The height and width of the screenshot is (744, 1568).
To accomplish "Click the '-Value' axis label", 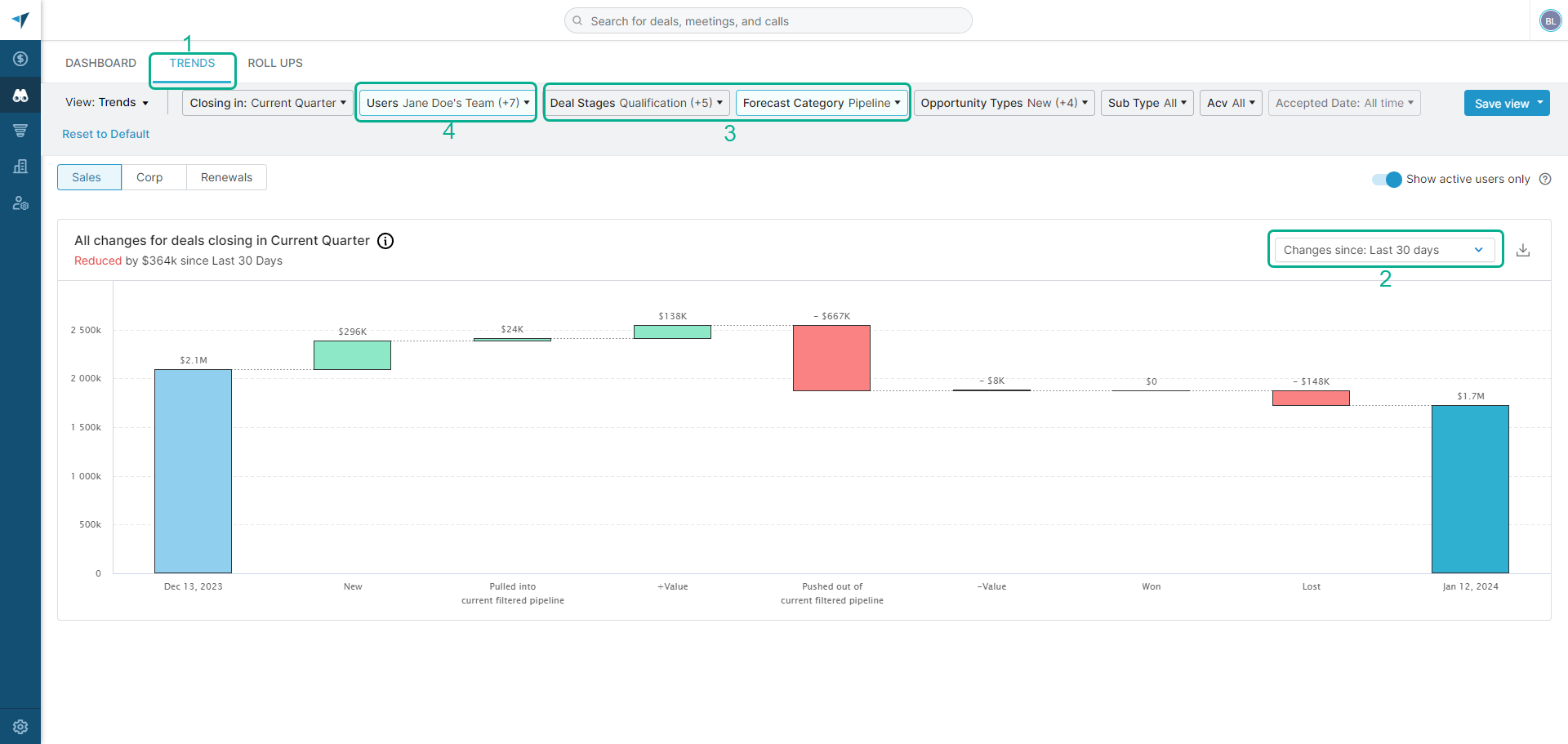I will 991,586.
